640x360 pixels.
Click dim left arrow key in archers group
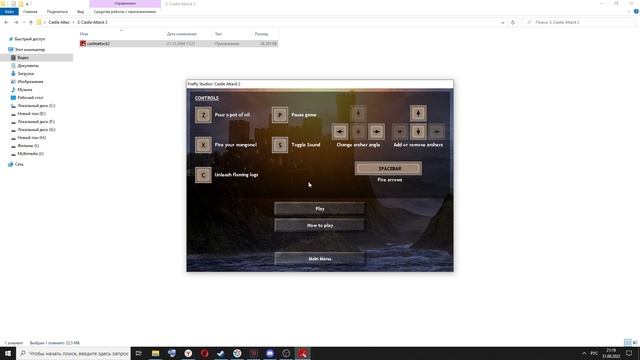click(x=400, y=131)
